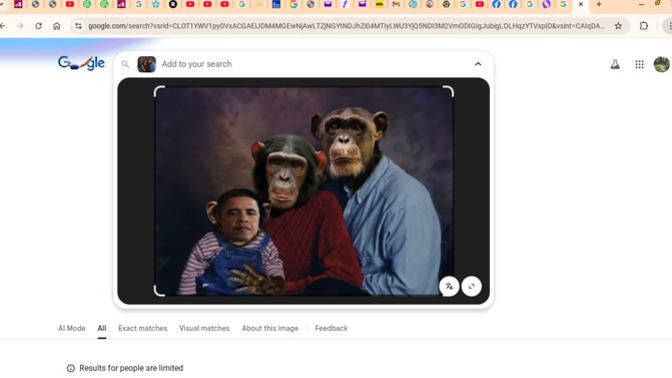Translate text in the image

tap(449, 286)
